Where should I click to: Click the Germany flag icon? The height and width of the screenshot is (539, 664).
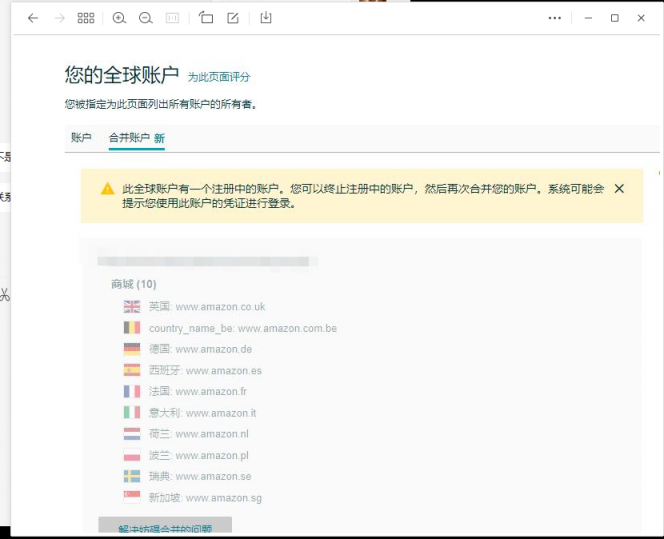click(132, 349)
